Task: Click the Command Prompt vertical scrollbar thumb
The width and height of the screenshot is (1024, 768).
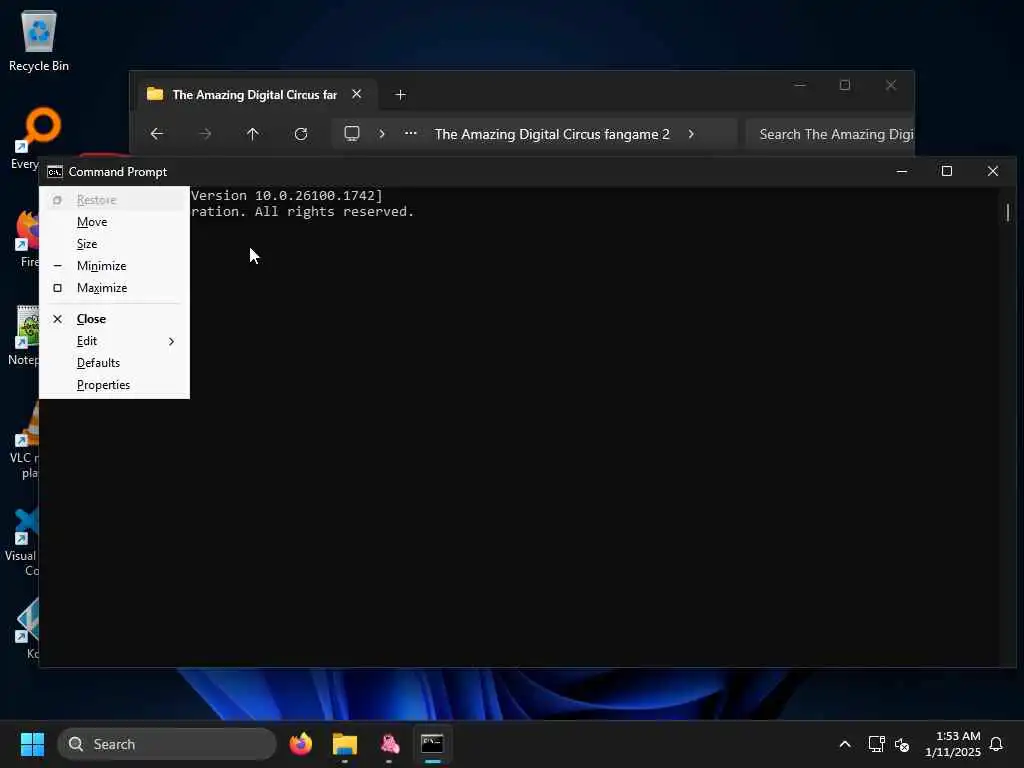Action: 1008,212
